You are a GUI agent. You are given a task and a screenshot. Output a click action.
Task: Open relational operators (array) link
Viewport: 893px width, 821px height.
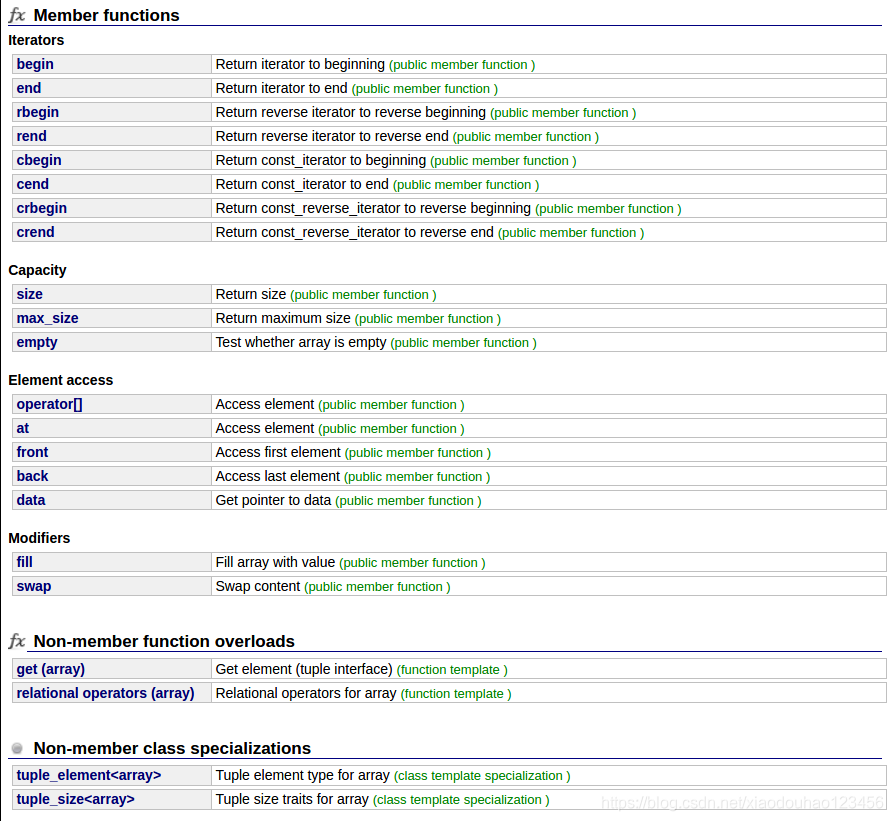click(x=105, y=692)
